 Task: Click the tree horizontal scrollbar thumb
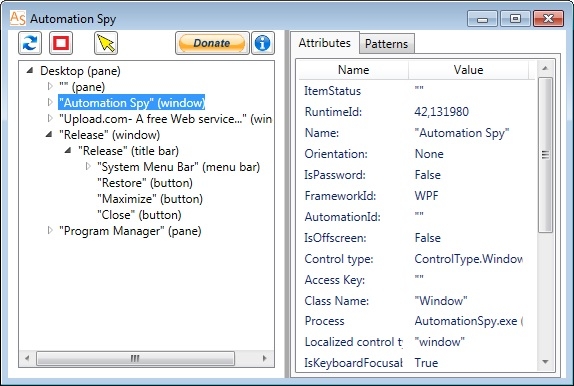click(x=135, y=358)
